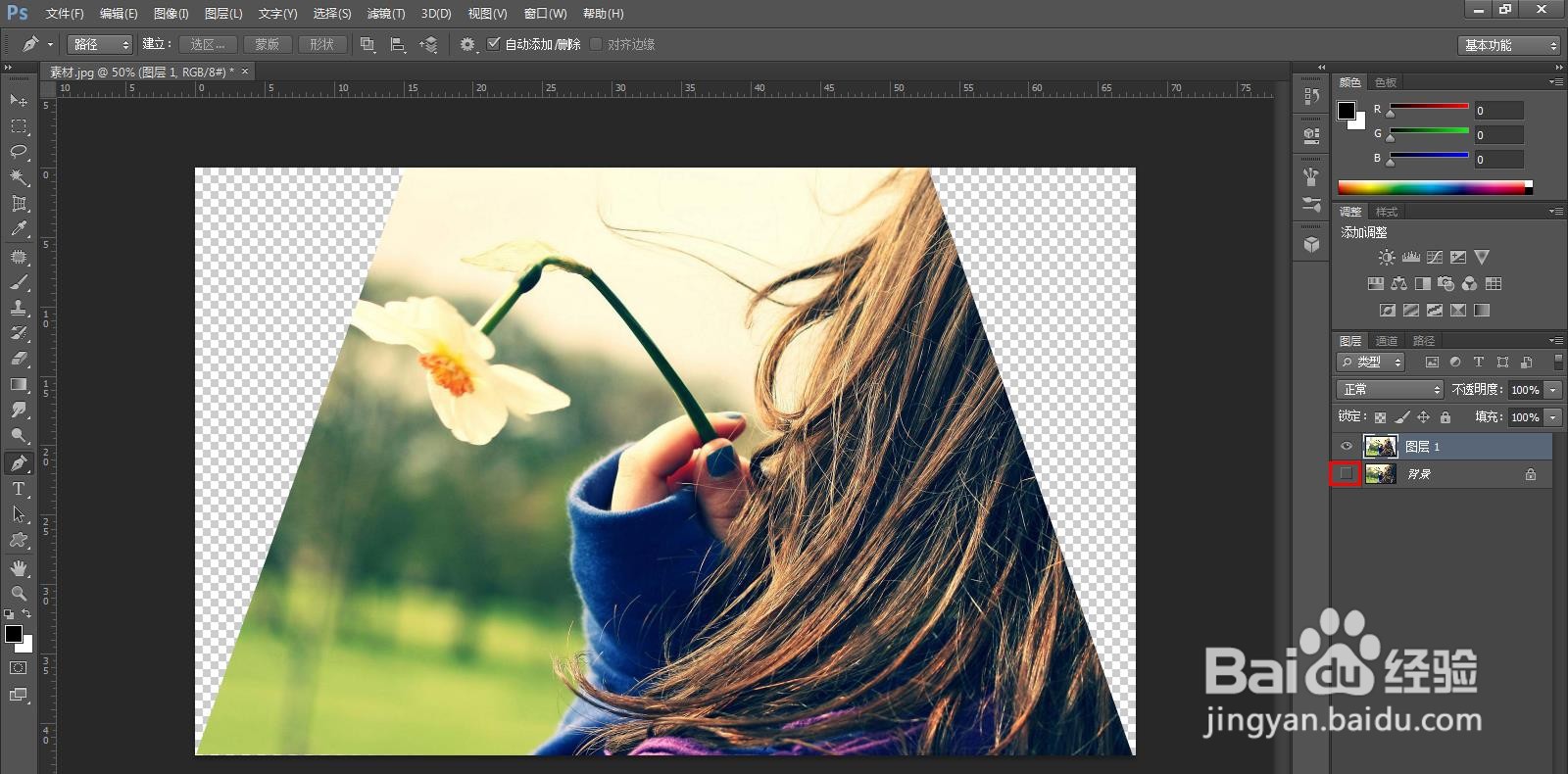Viewport: 1568px width, 774px height.
Task: Add a Photo Filter adjustment
Action: (1445, 284)
